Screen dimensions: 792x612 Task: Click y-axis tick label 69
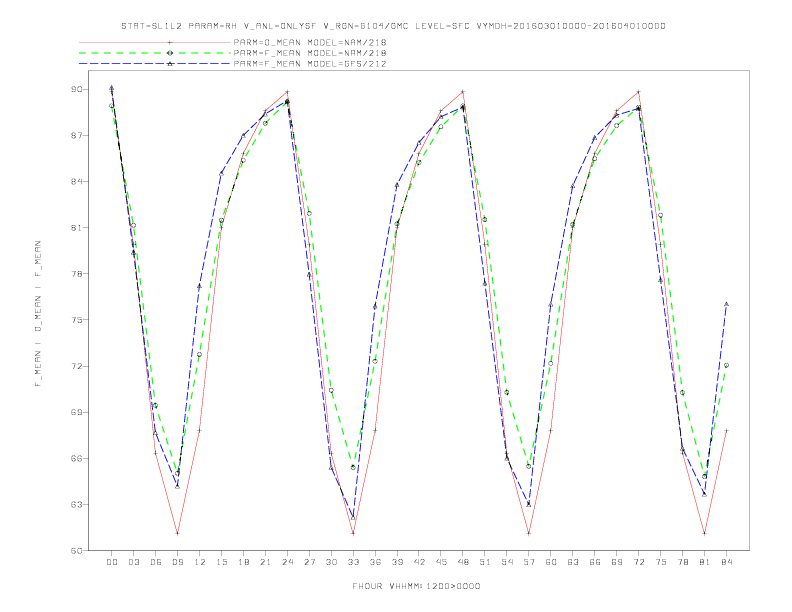pos(77,412)
